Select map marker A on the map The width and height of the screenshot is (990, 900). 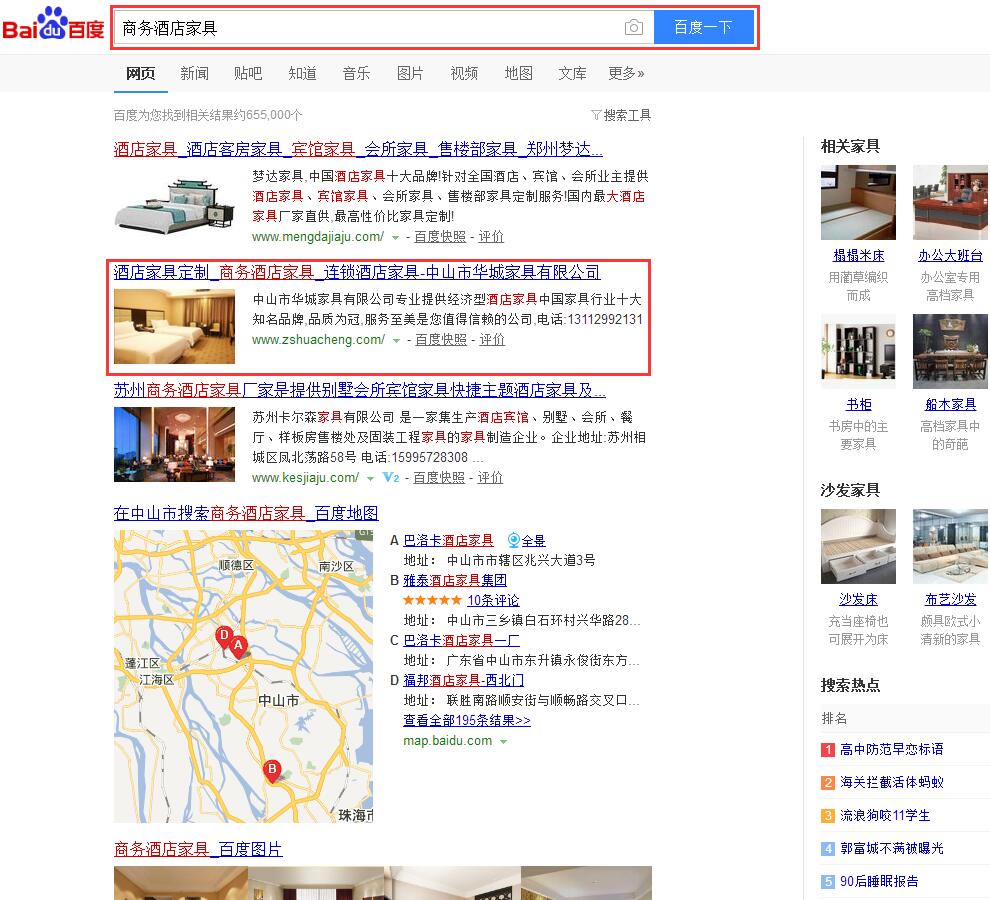[x=238, y=646]
